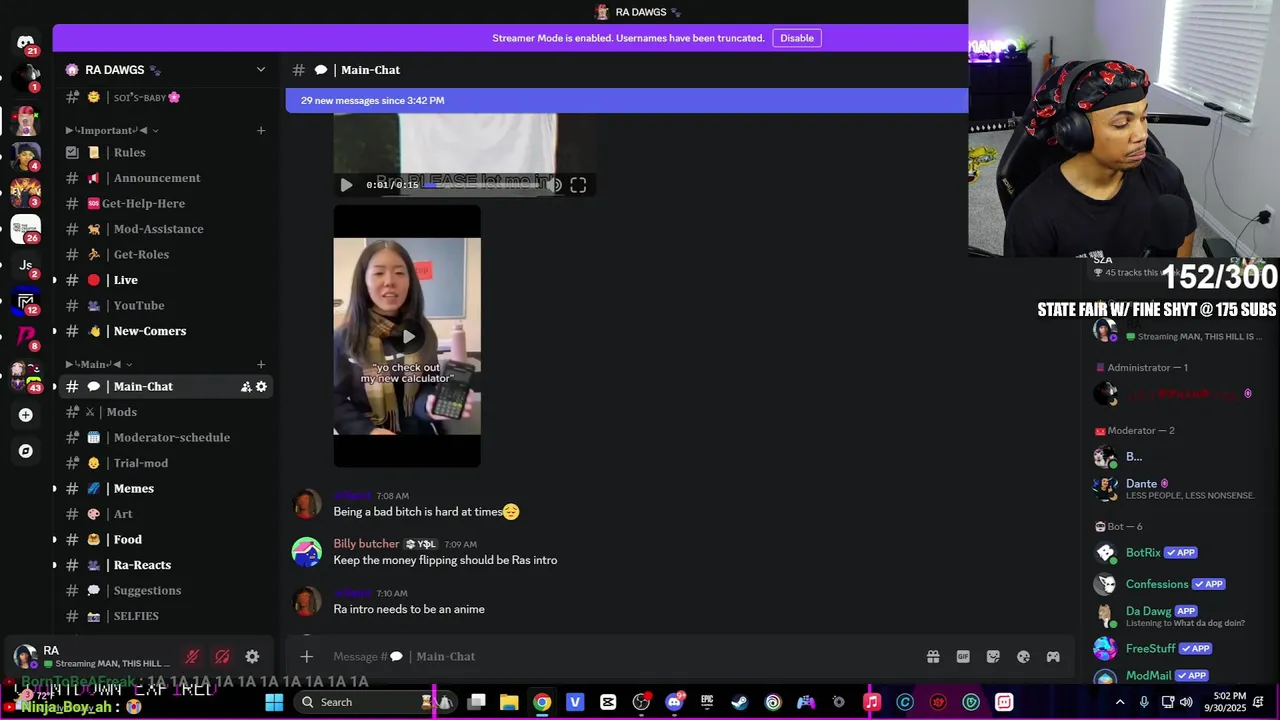The image size is (1280, 720).
Task: Open the apps game controller icon
Action: click(1053, 657)
